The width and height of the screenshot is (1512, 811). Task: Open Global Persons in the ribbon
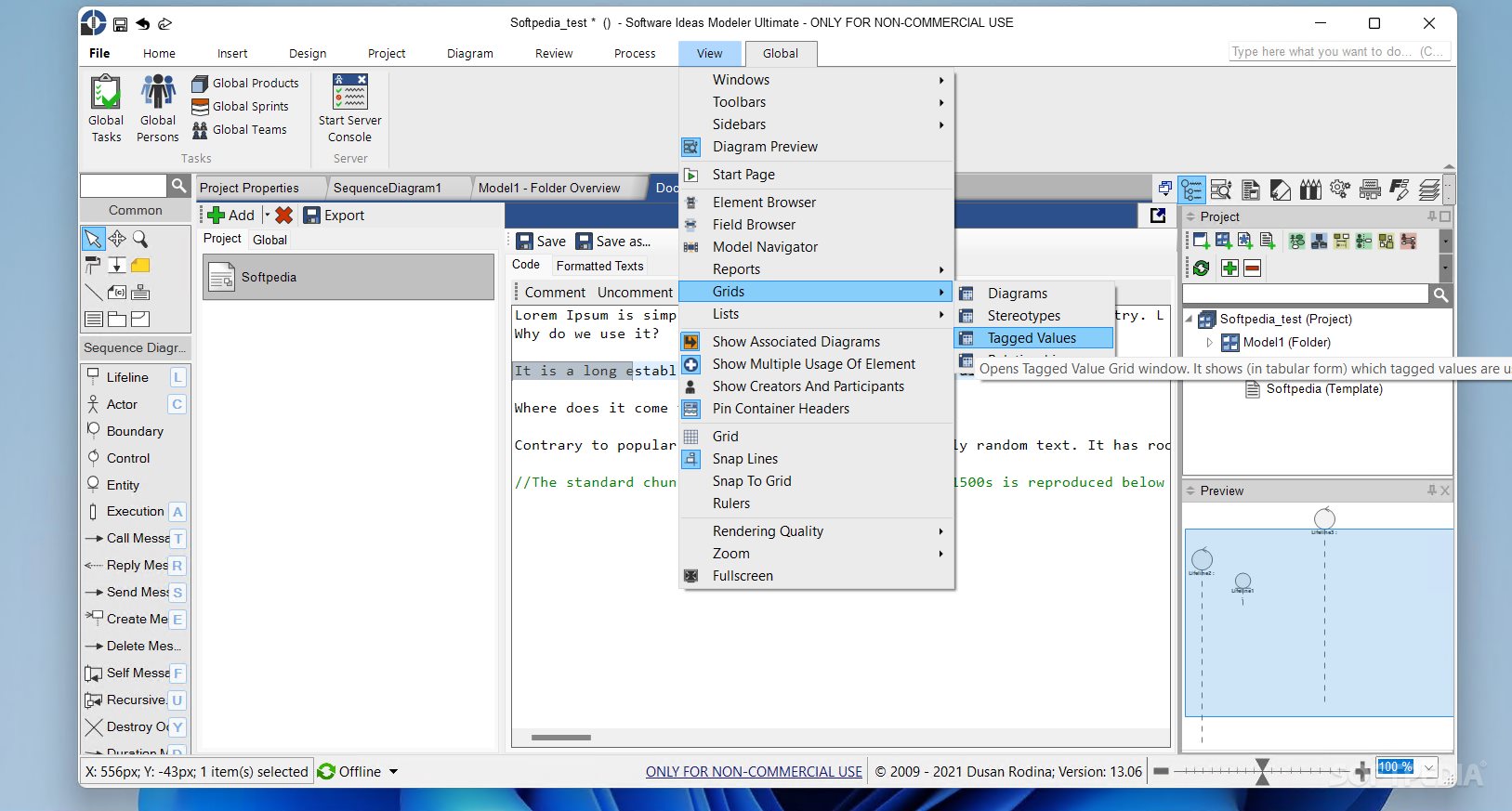click(158, 109)
